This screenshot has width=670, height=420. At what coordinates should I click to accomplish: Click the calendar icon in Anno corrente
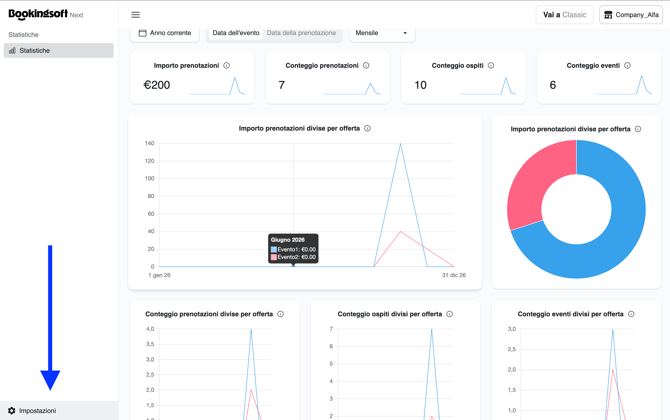point(143,33)
